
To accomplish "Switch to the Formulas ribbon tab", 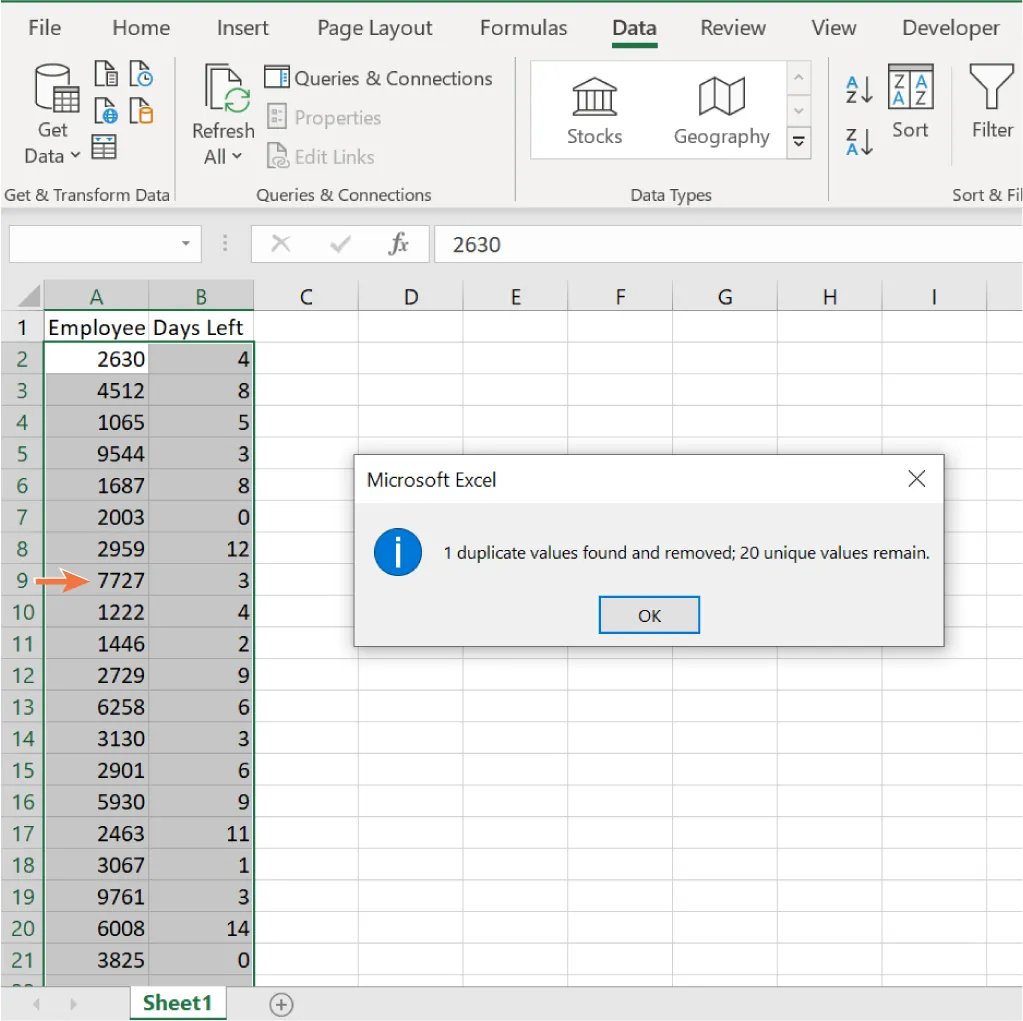I will [522, 28].
